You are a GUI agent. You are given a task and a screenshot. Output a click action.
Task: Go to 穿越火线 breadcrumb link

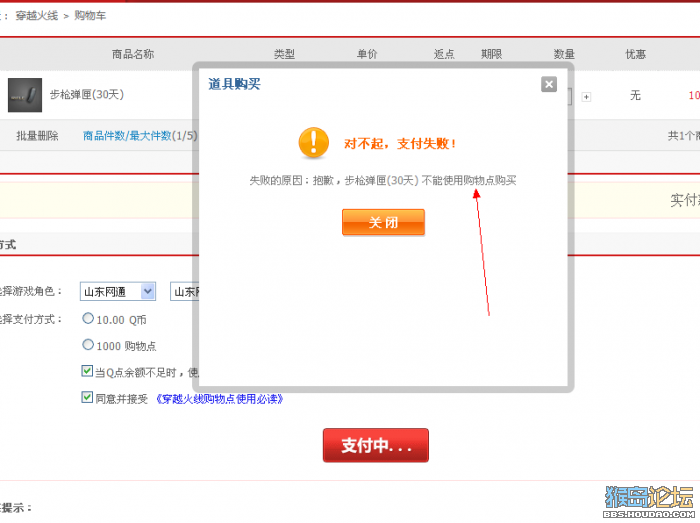click(37, 16)
